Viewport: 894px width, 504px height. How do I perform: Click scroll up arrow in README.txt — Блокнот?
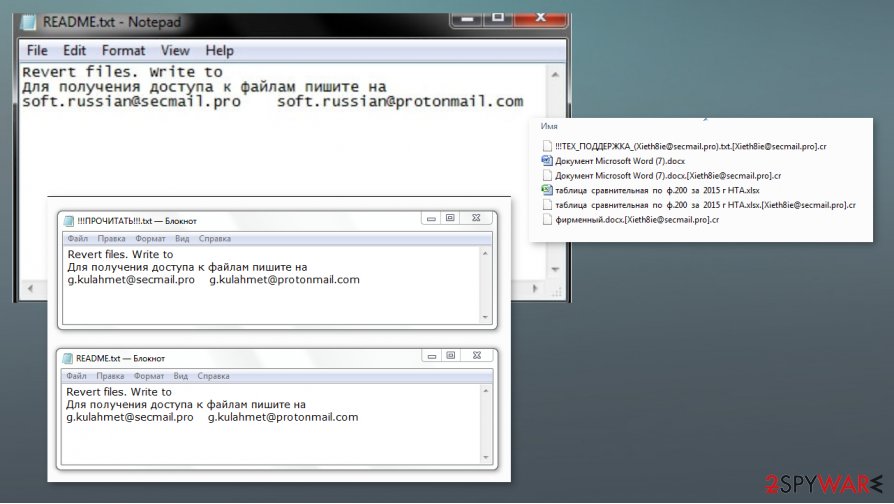486,391
